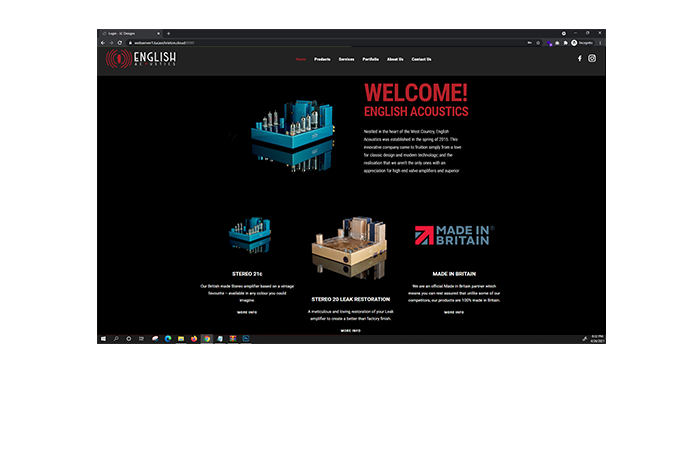The width and height of the screenshot is (700, 465).
Task: Click More Info under Stereo 21c
Action: (x=246, y=312)
